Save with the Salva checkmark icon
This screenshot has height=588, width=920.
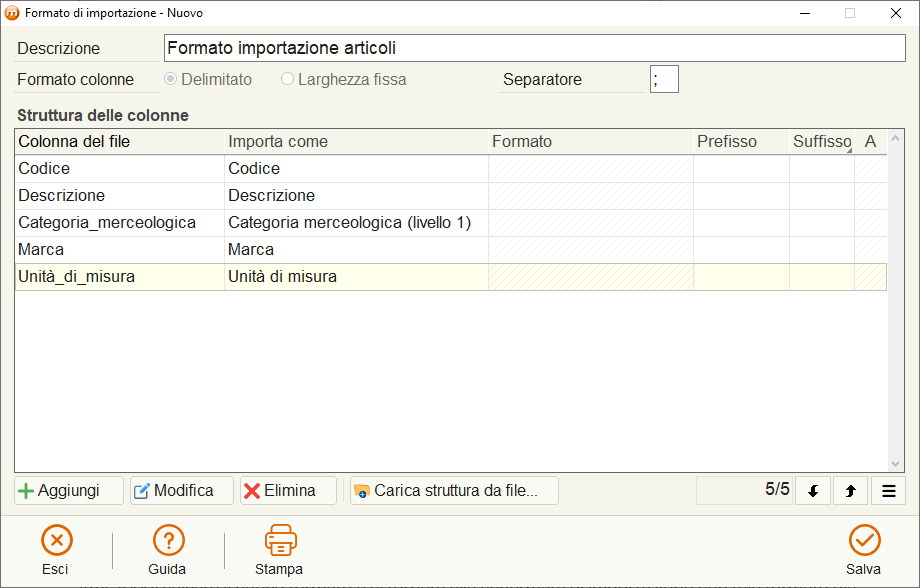[864, 540]
